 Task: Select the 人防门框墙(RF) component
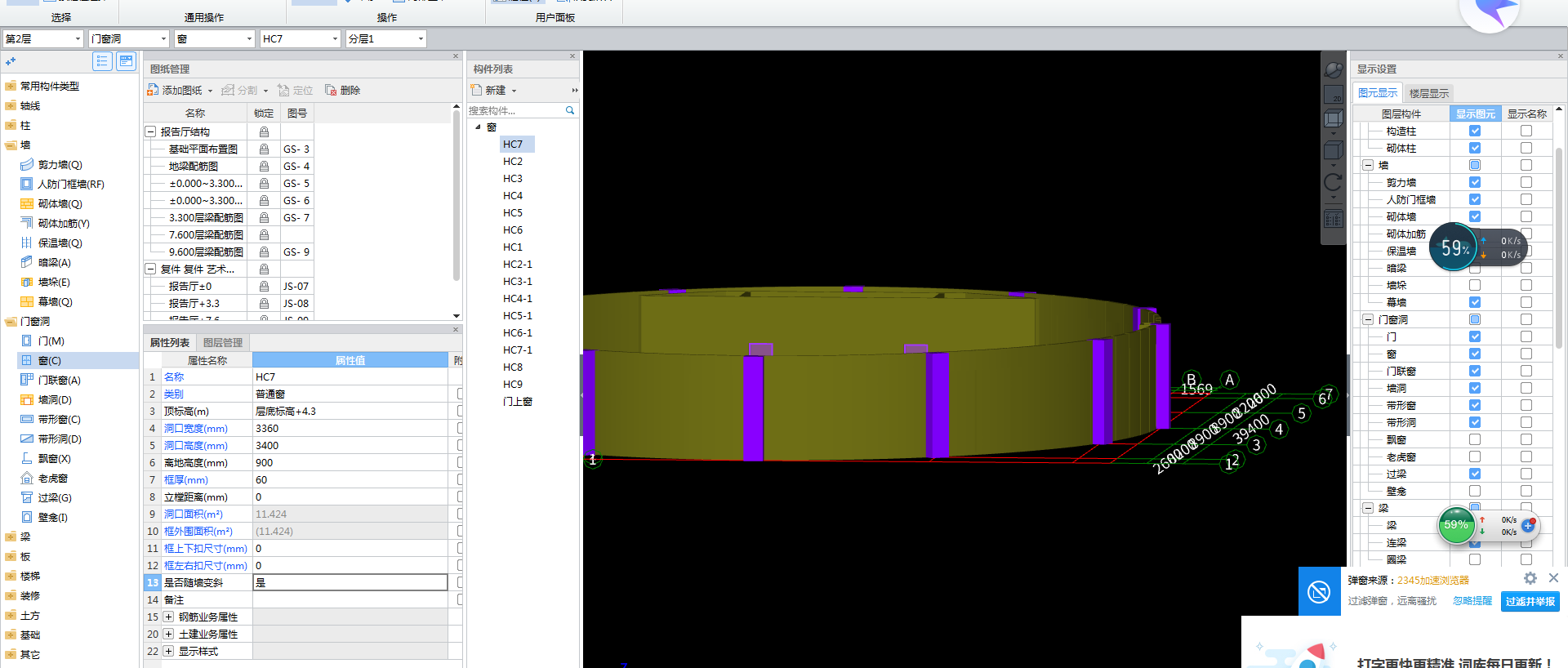pos(70,184)
